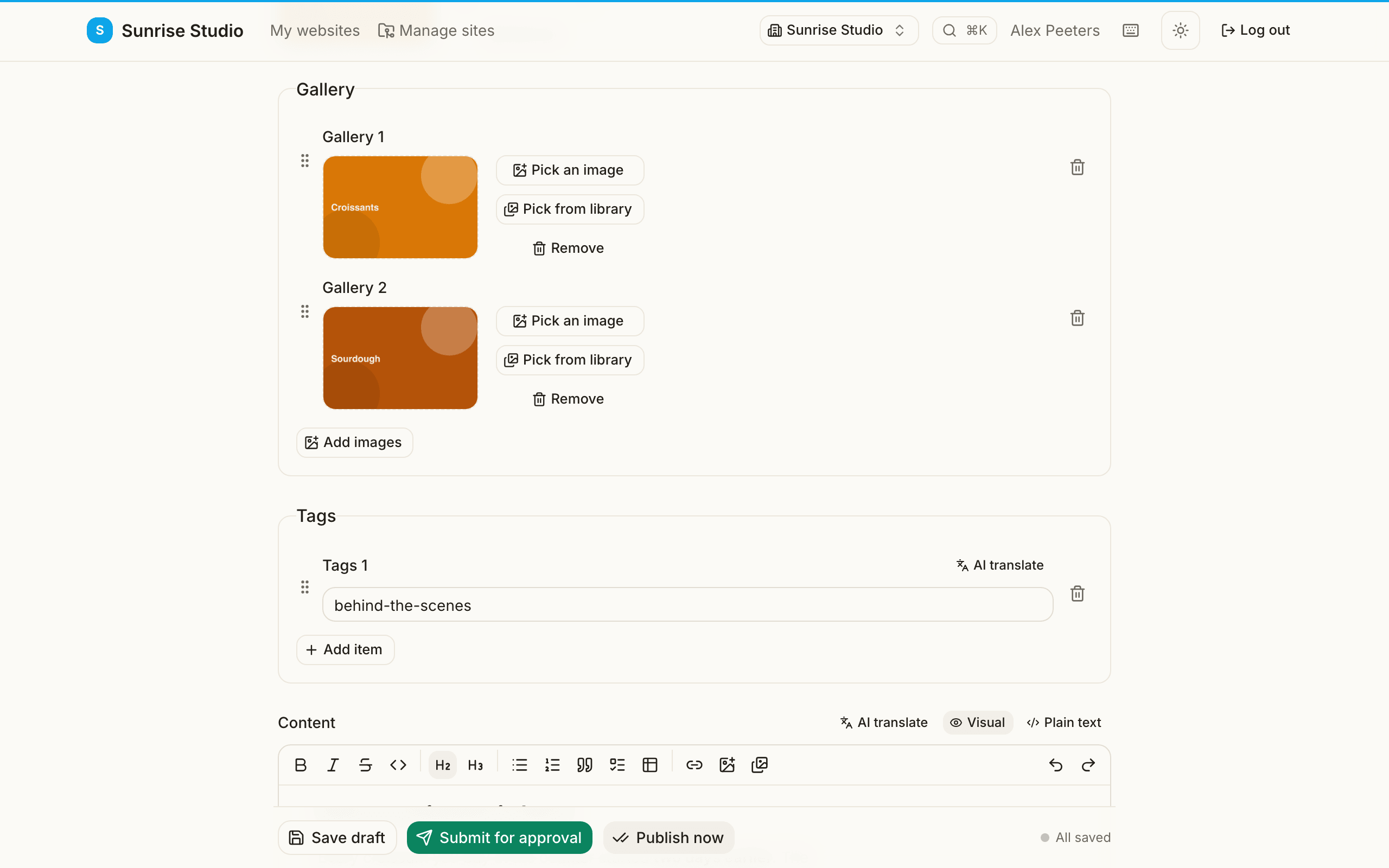This screenshot has width=1389, height=868.
Task: Click the Tags section heading
Action: click(x=316, y=516)
